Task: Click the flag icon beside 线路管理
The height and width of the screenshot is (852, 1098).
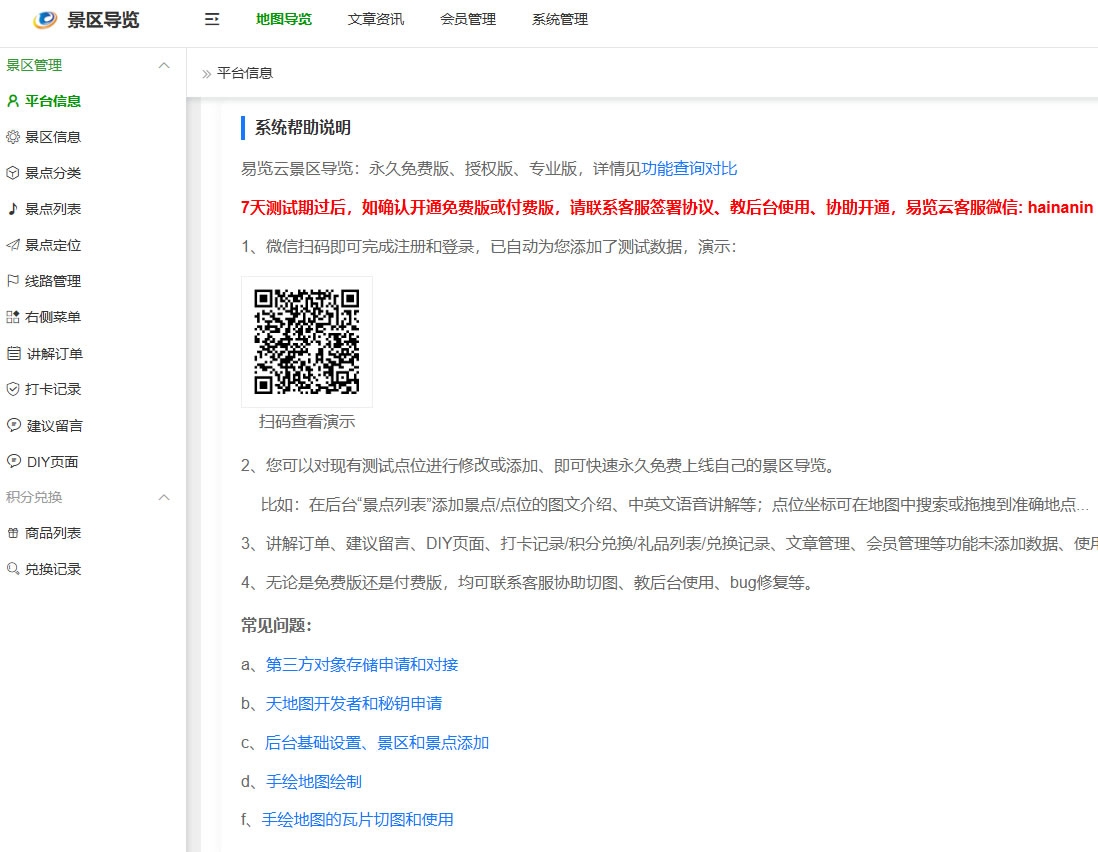Action: (x=13, y=281)
